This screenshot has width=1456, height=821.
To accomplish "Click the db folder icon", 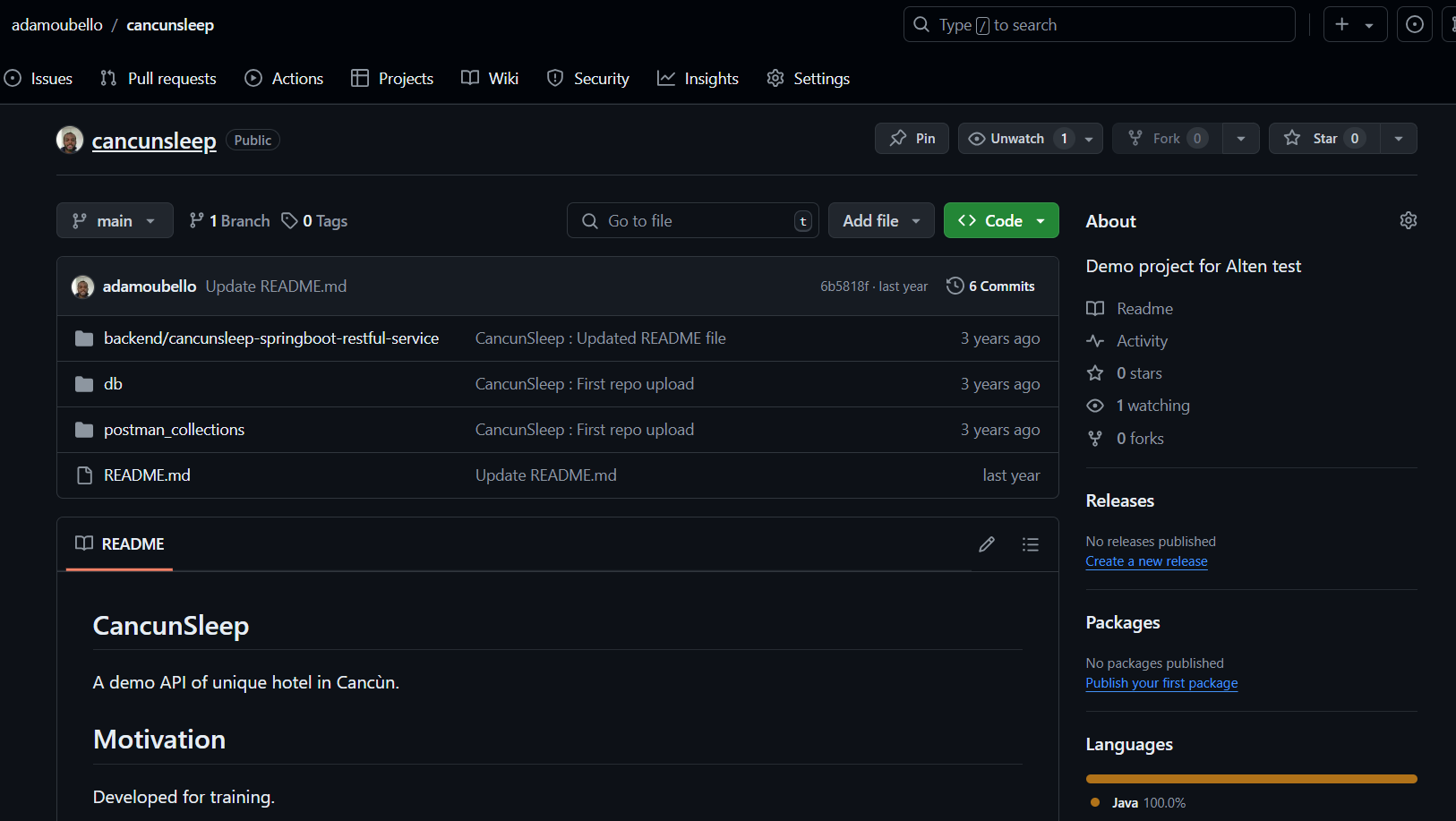I will [x=84, y=384].
